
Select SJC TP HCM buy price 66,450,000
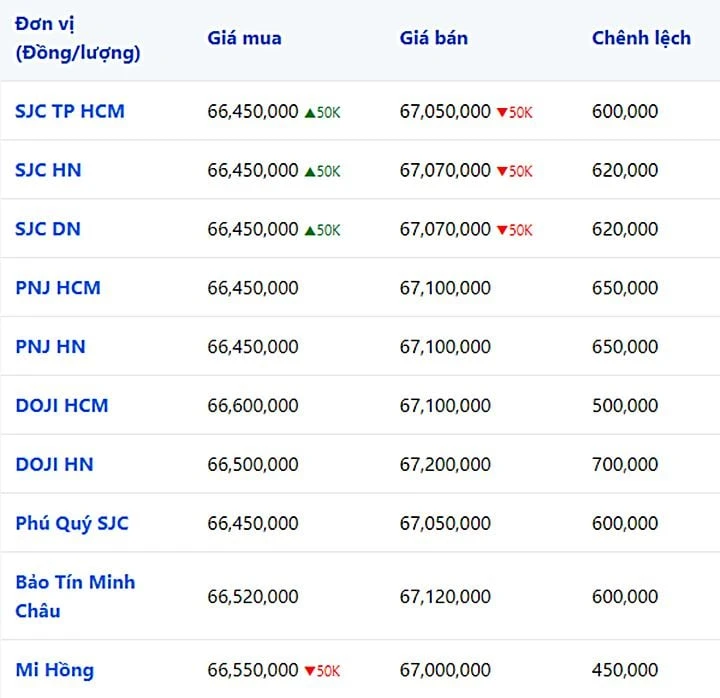click(x=253, y=111)
